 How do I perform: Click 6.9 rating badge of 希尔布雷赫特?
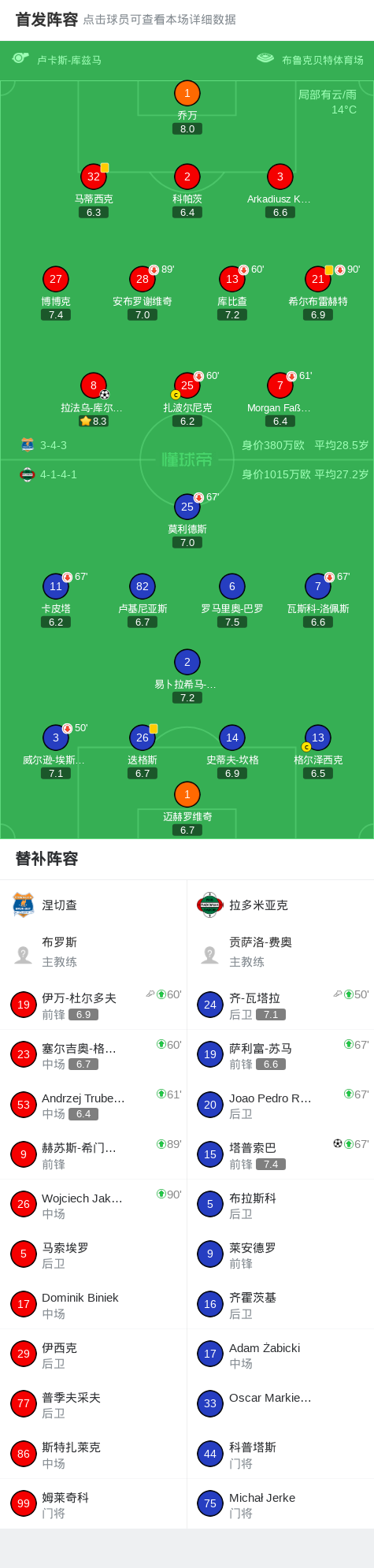(318, 314)
